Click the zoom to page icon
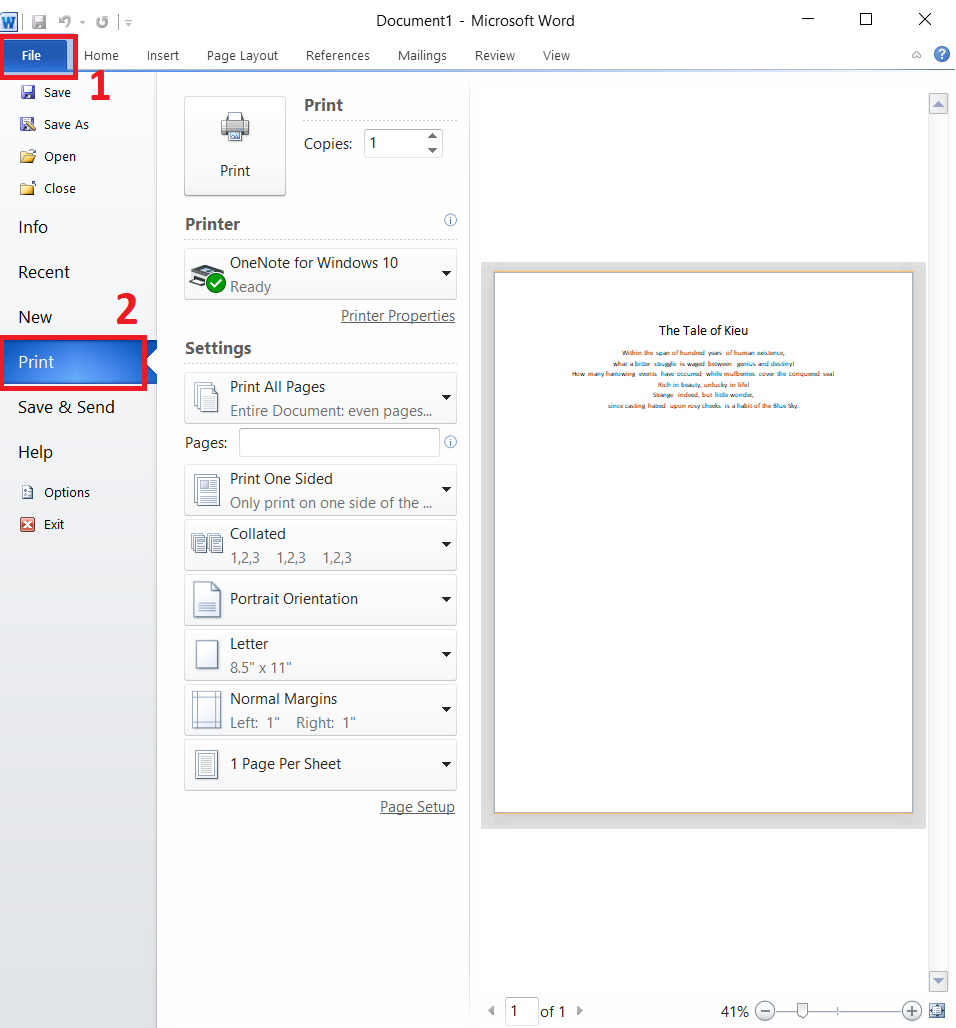This screenshot has height=1028, width=956. 937,1011
